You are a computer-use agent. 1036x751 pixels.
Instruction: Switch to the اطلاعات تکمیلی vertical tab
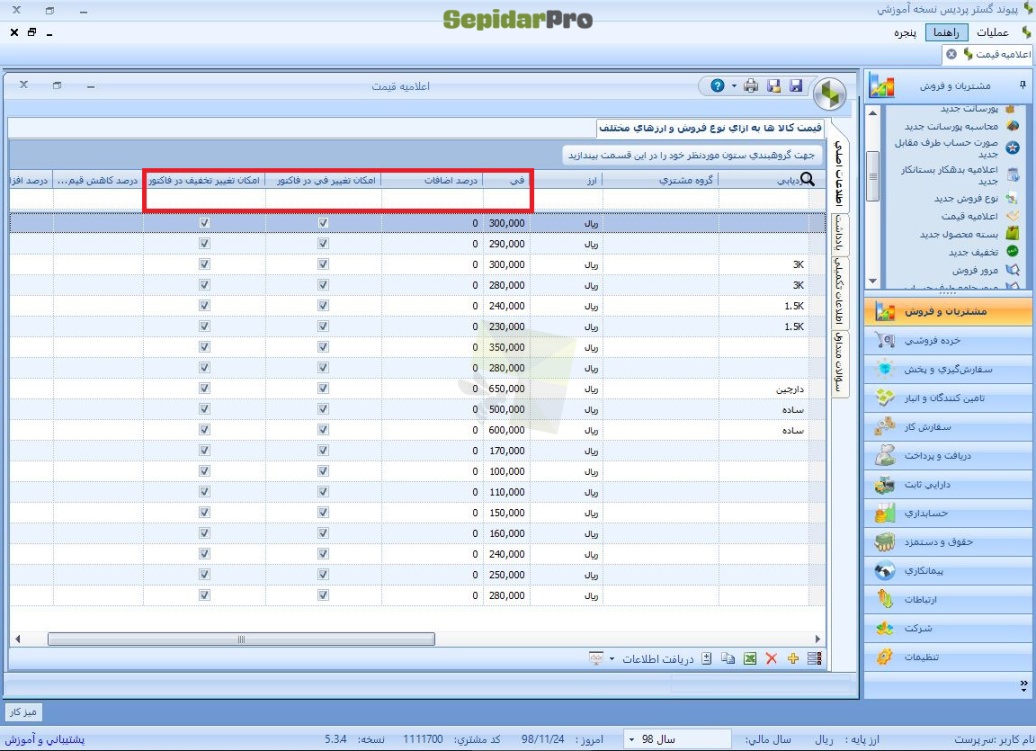click(838, 292)
